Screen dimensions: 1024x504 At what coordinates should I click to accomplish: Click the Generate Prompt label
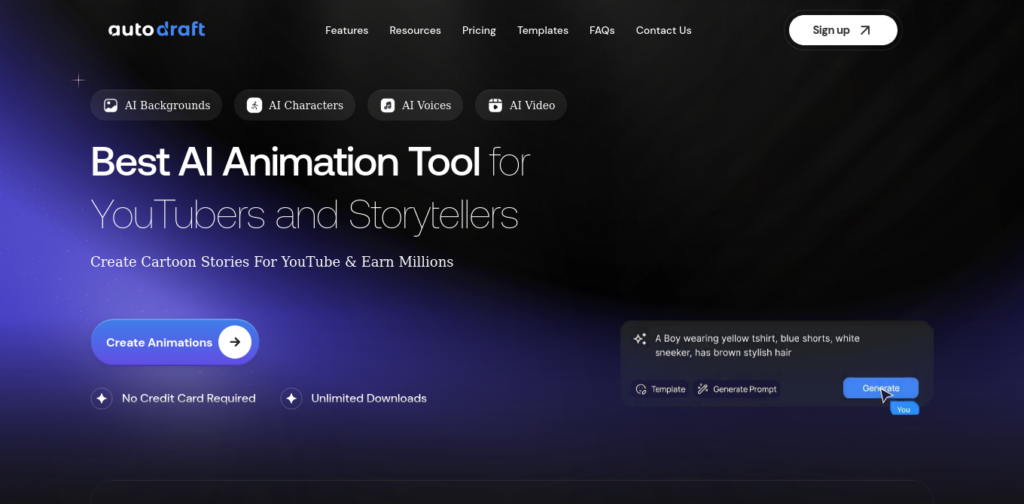coord(745,389)
